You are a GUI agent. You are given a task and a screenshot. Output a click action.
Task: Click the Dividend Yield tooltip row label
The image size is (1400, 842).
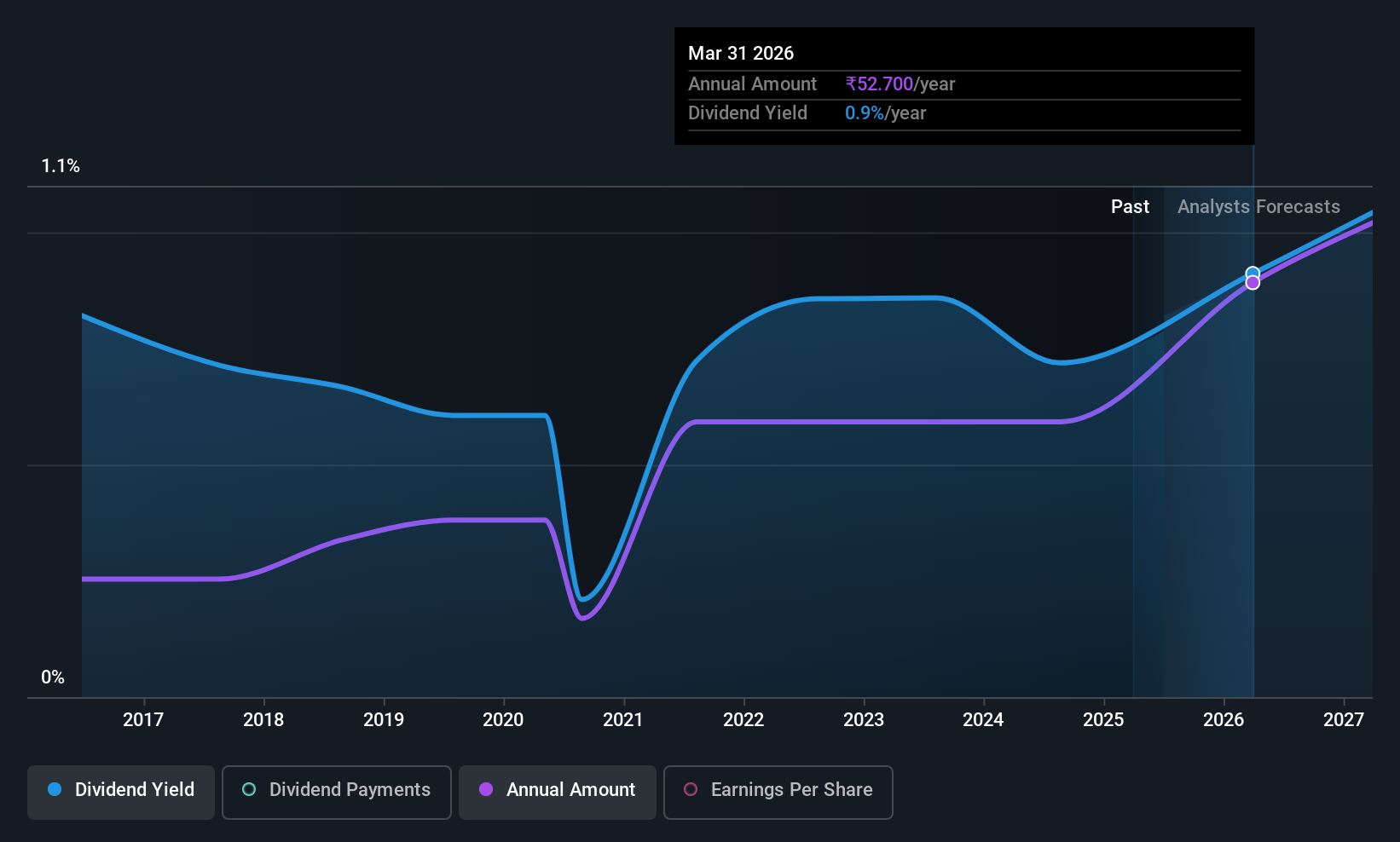tap(748, 113)
